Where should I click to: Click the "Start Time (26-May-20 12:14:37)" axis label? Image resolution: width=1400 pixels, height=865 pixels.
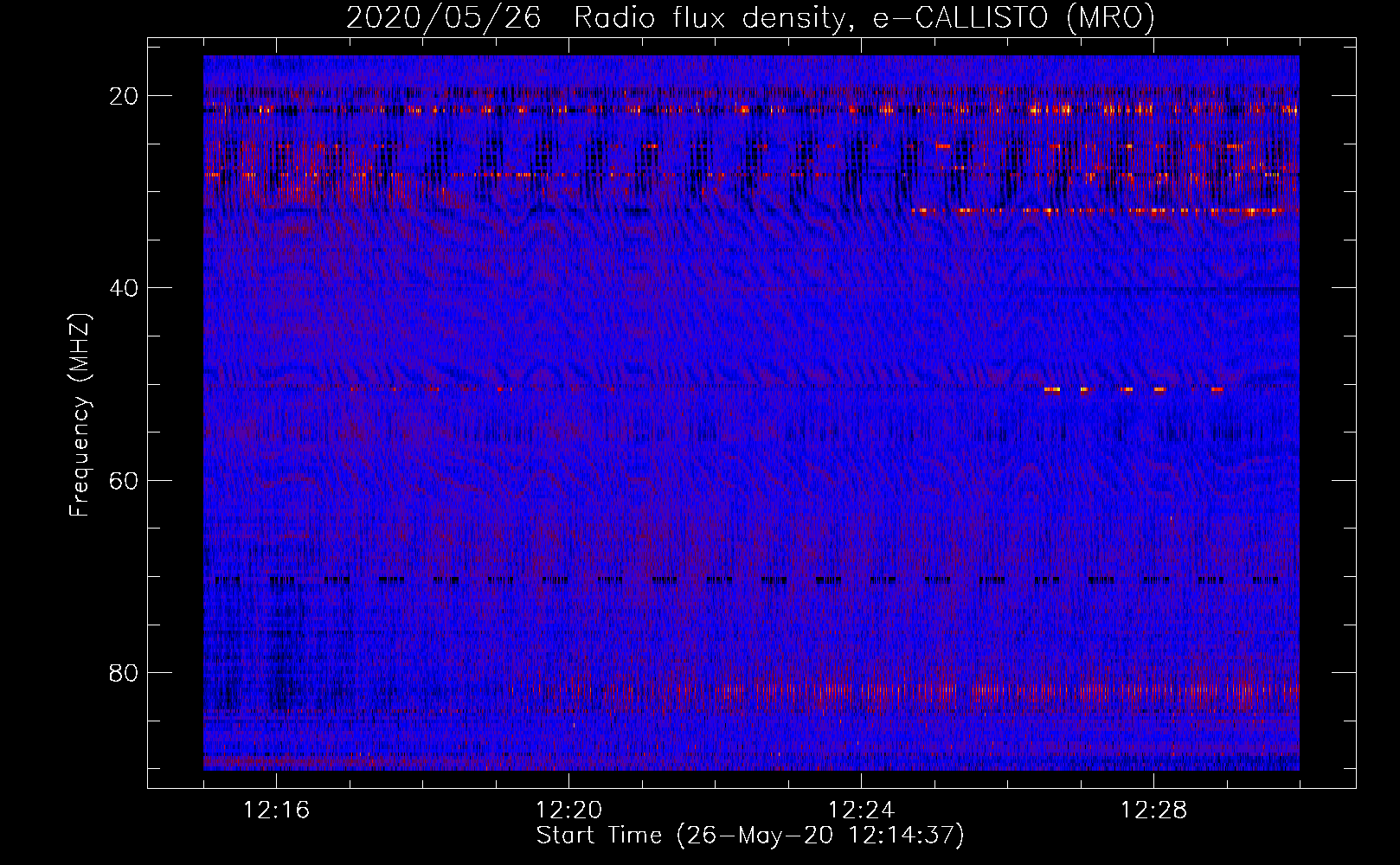click(x=750, y=836)
